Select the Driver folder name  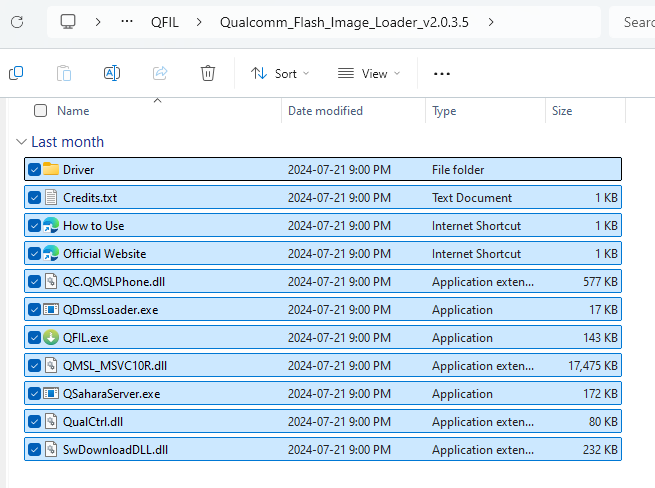(79, 170)
